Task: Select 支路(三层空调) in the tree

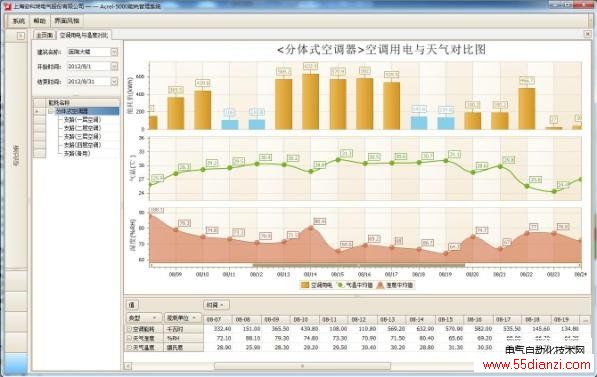Action: click(x=82, y=136)
